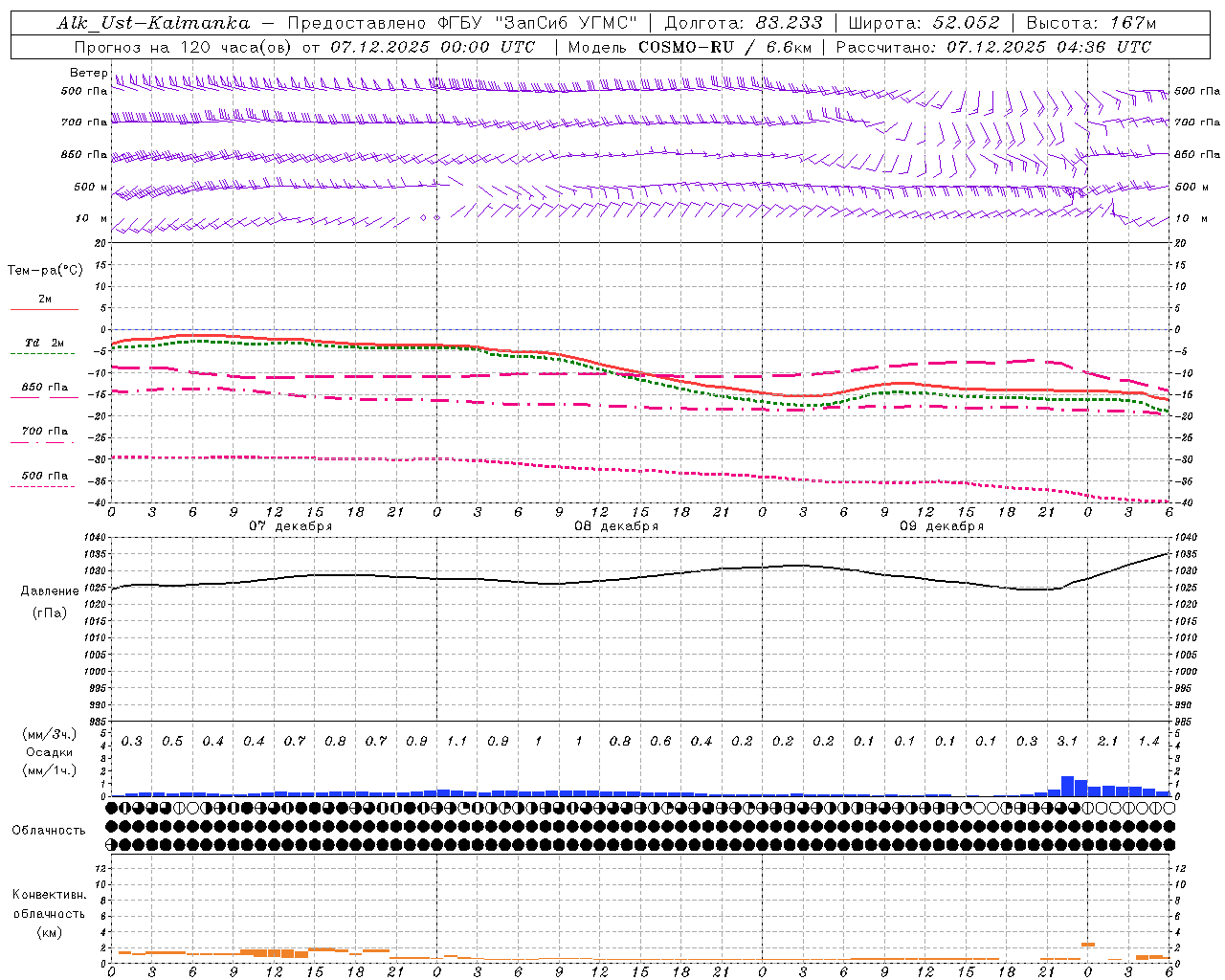Image resolution: width=1225 pixels, height=980 pixels.
Task: Click the tallest blue precipitation bar
Action: coord(1067,786)
